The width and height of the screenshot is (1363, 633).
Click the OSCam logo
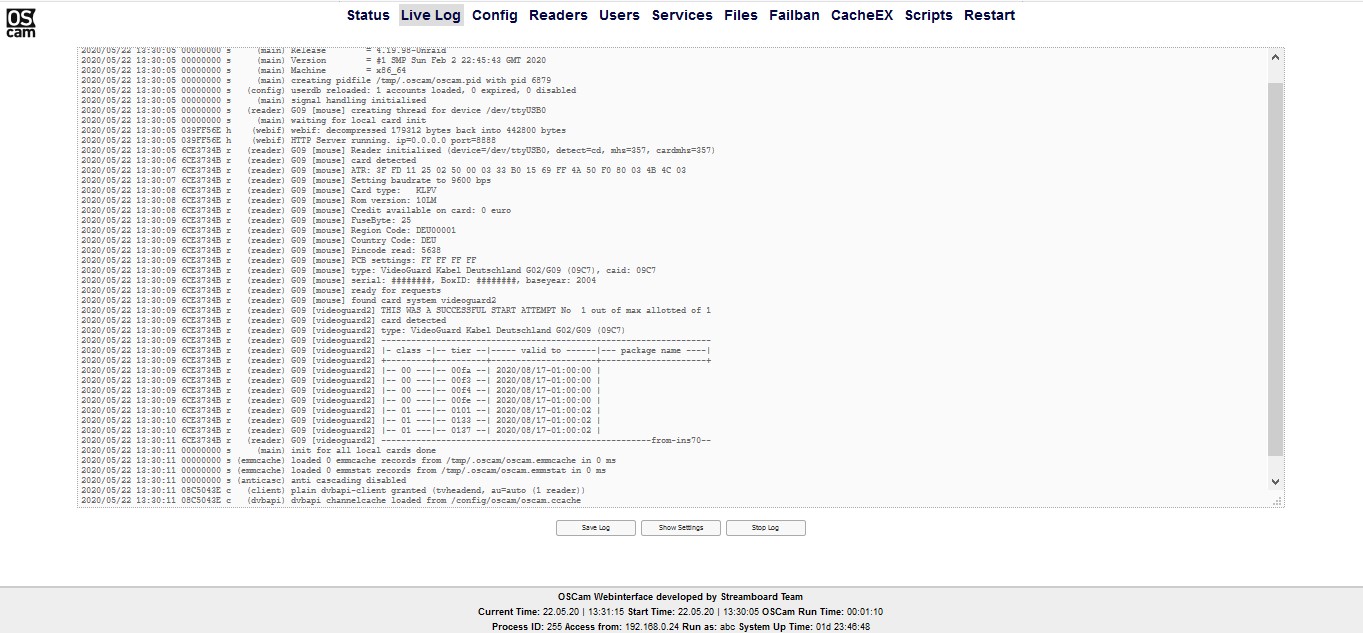click(x=21, y=22)
